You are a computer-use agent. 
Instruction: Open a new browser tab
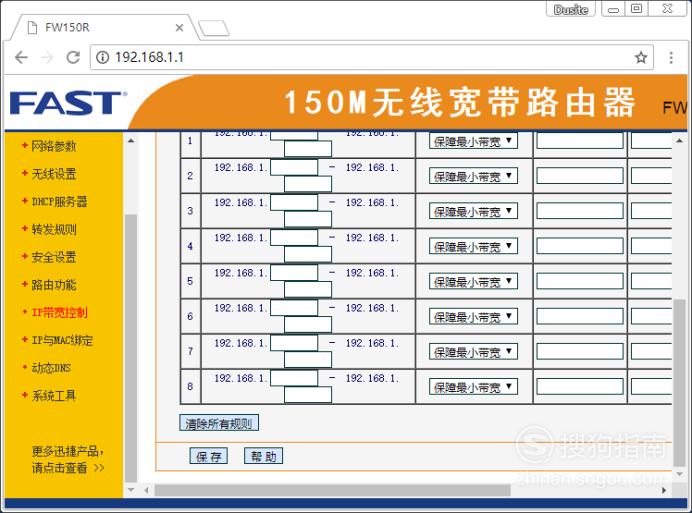click(x=214, y=28)
